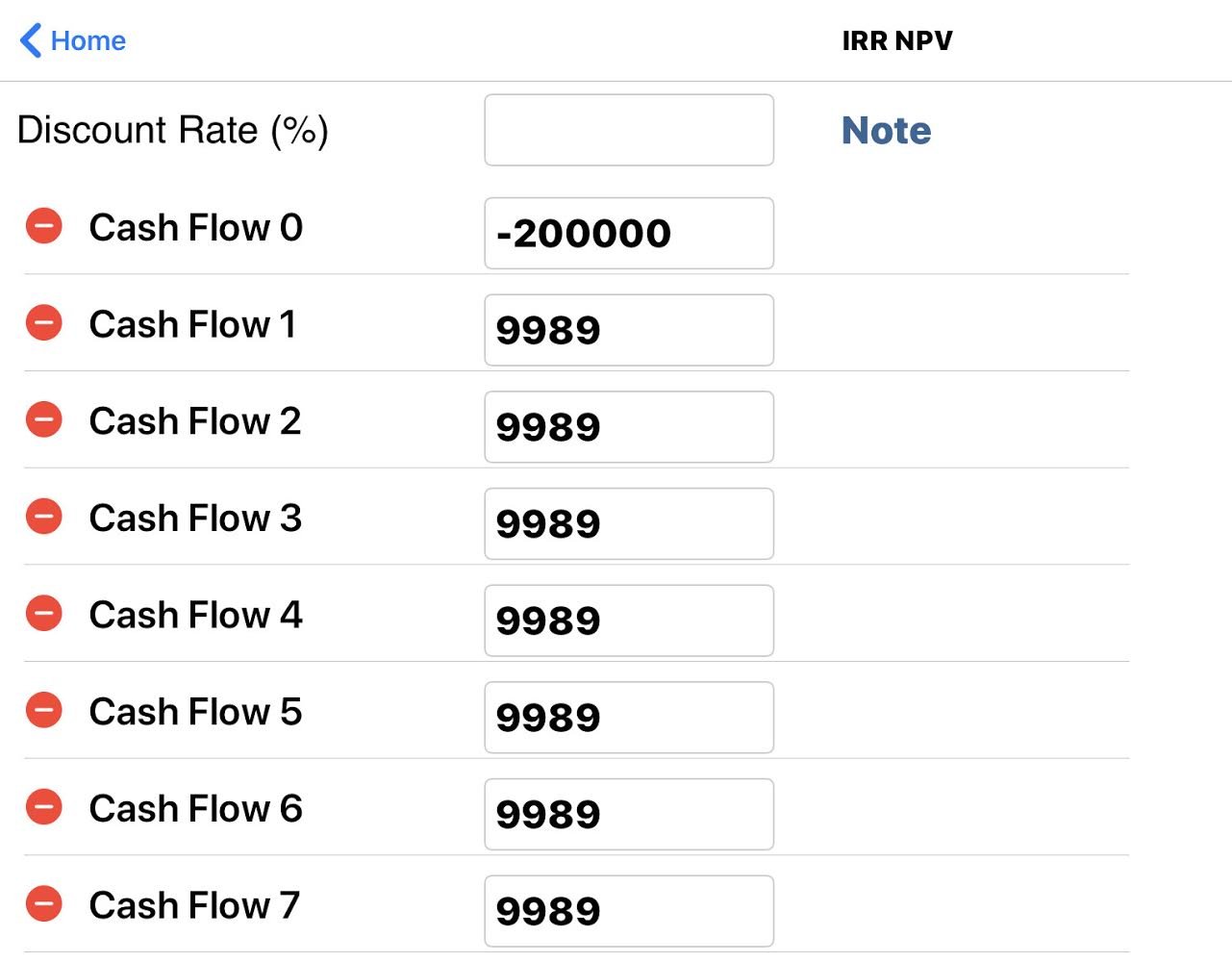
Task: Delete Cash Flow 5 via red minus icon
Action: point(44,710)
